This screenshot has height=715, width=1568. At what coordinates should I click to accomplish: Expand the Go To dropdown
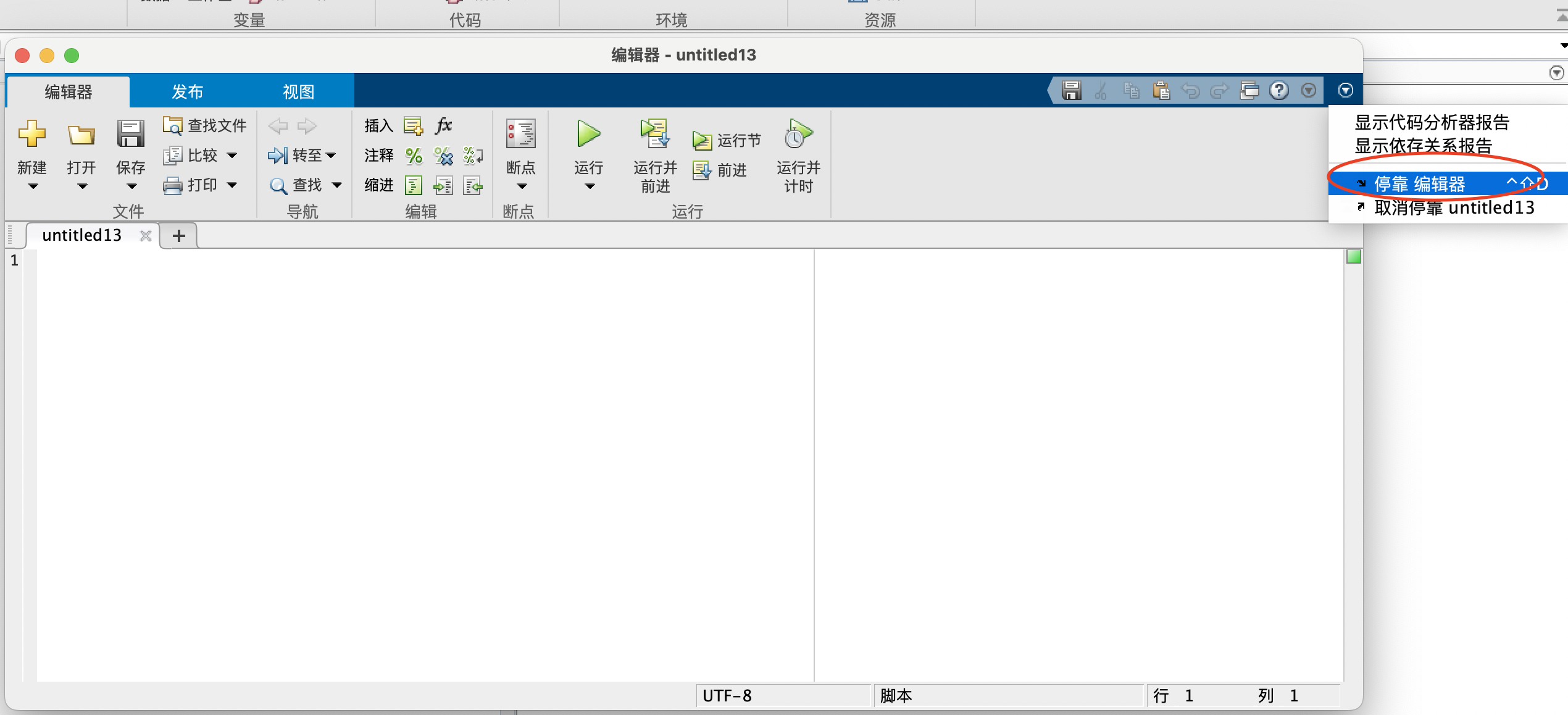click(x=331, y=156)
